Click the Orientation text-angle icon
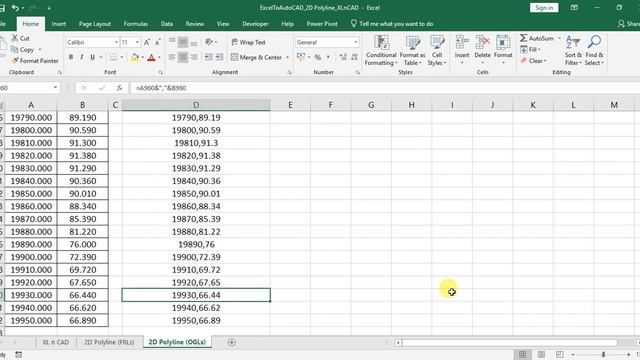Image resolution: width=640 pixels, height=360 pixels. 209,42
